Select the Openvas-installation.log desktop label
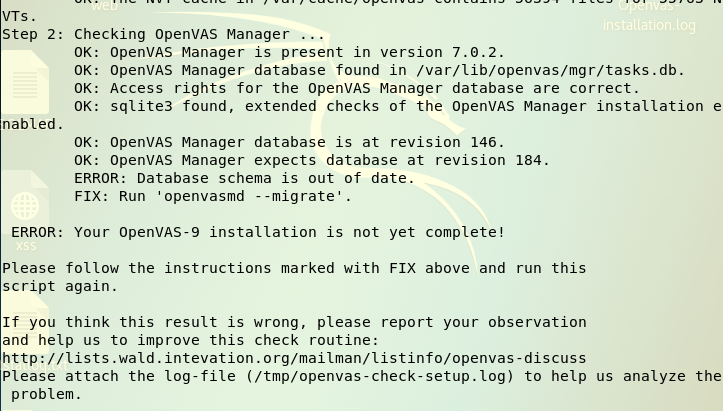 click(x=649, y=15)
